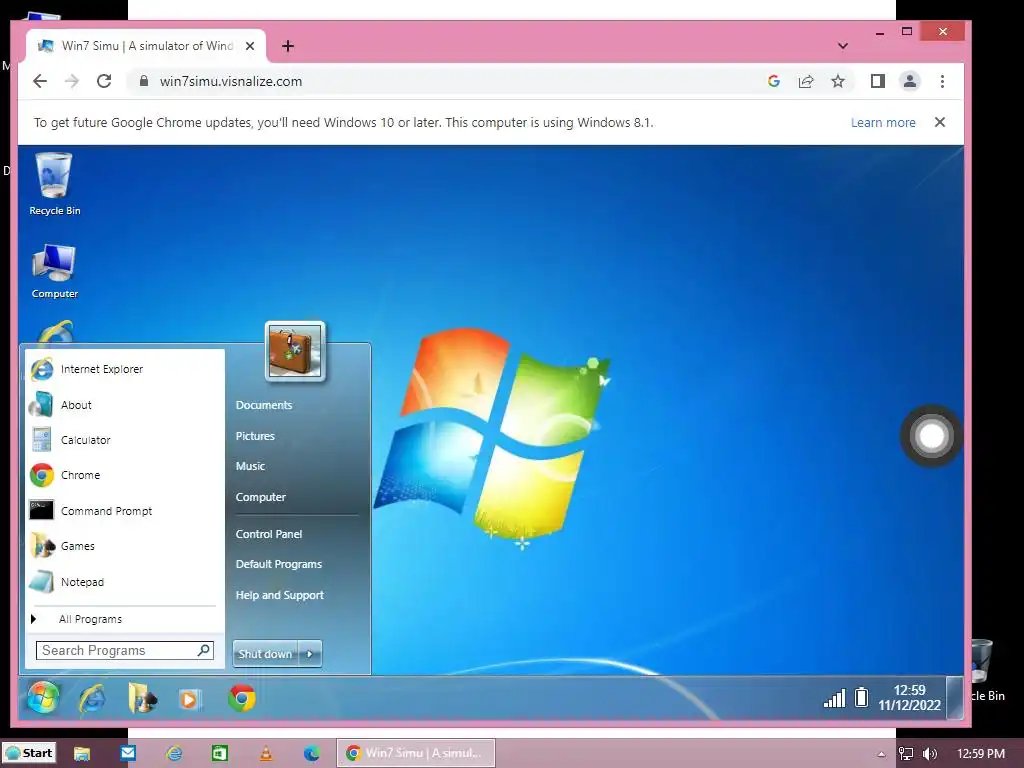Open a new browser tab
The width and height of the screenshot is (1024, 768).
click(288, 46)
